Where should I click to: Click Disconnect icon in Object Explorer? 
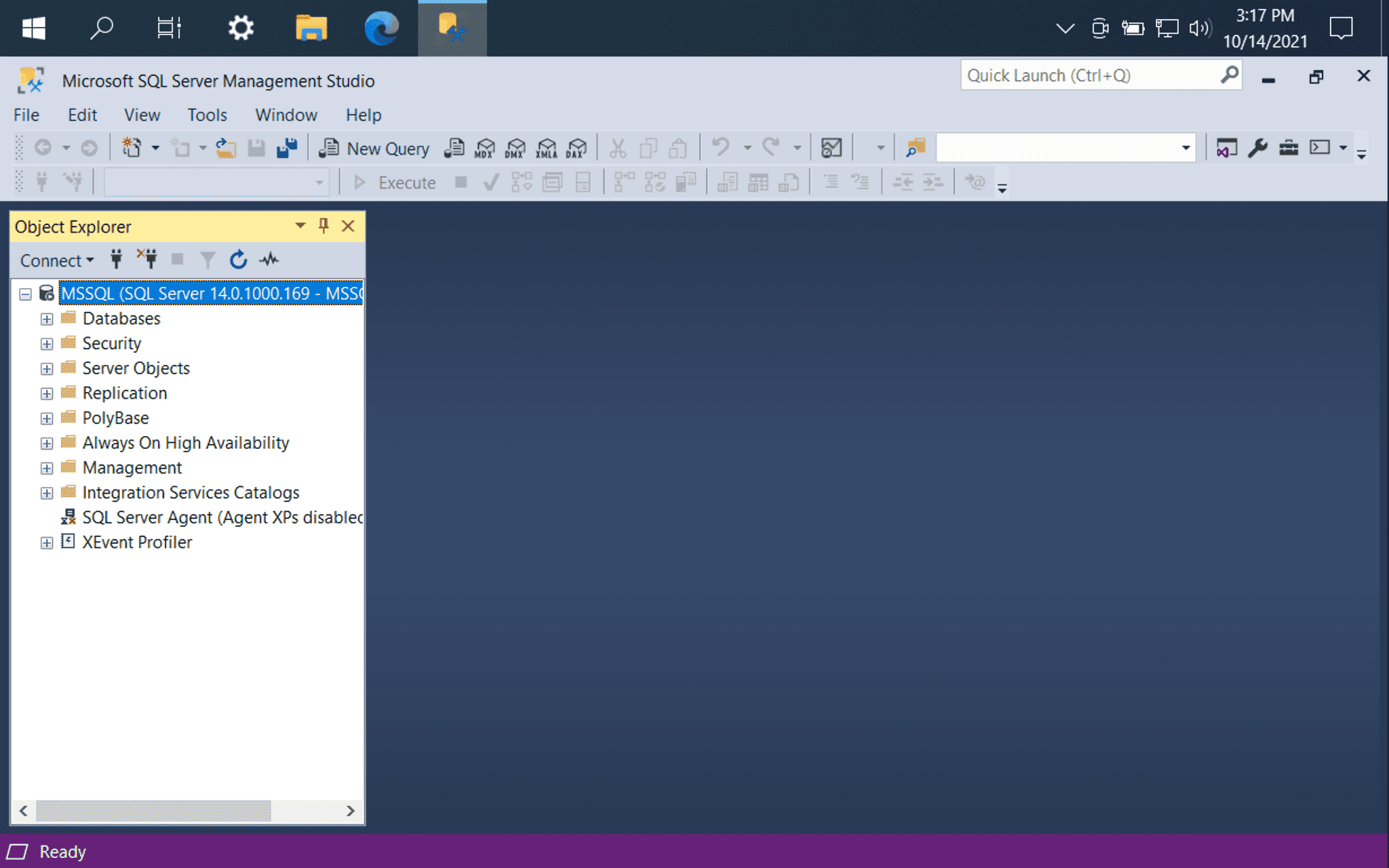[x=146, y=260]
